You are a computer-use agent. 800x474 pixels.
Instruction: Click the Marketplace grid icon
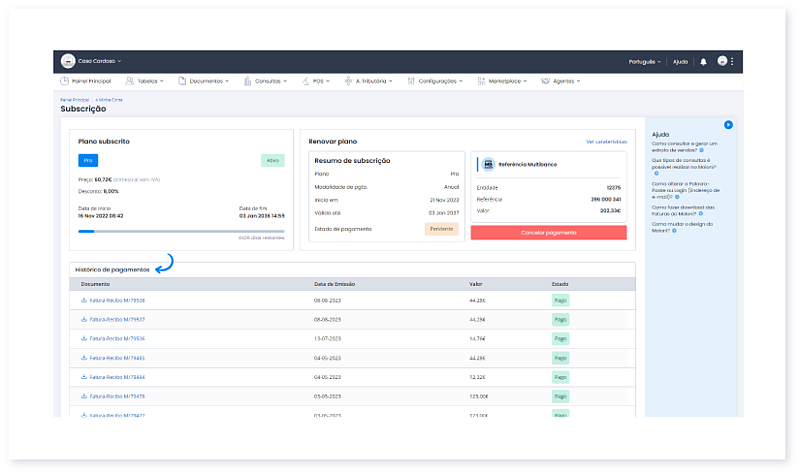[x=481, y=81]
